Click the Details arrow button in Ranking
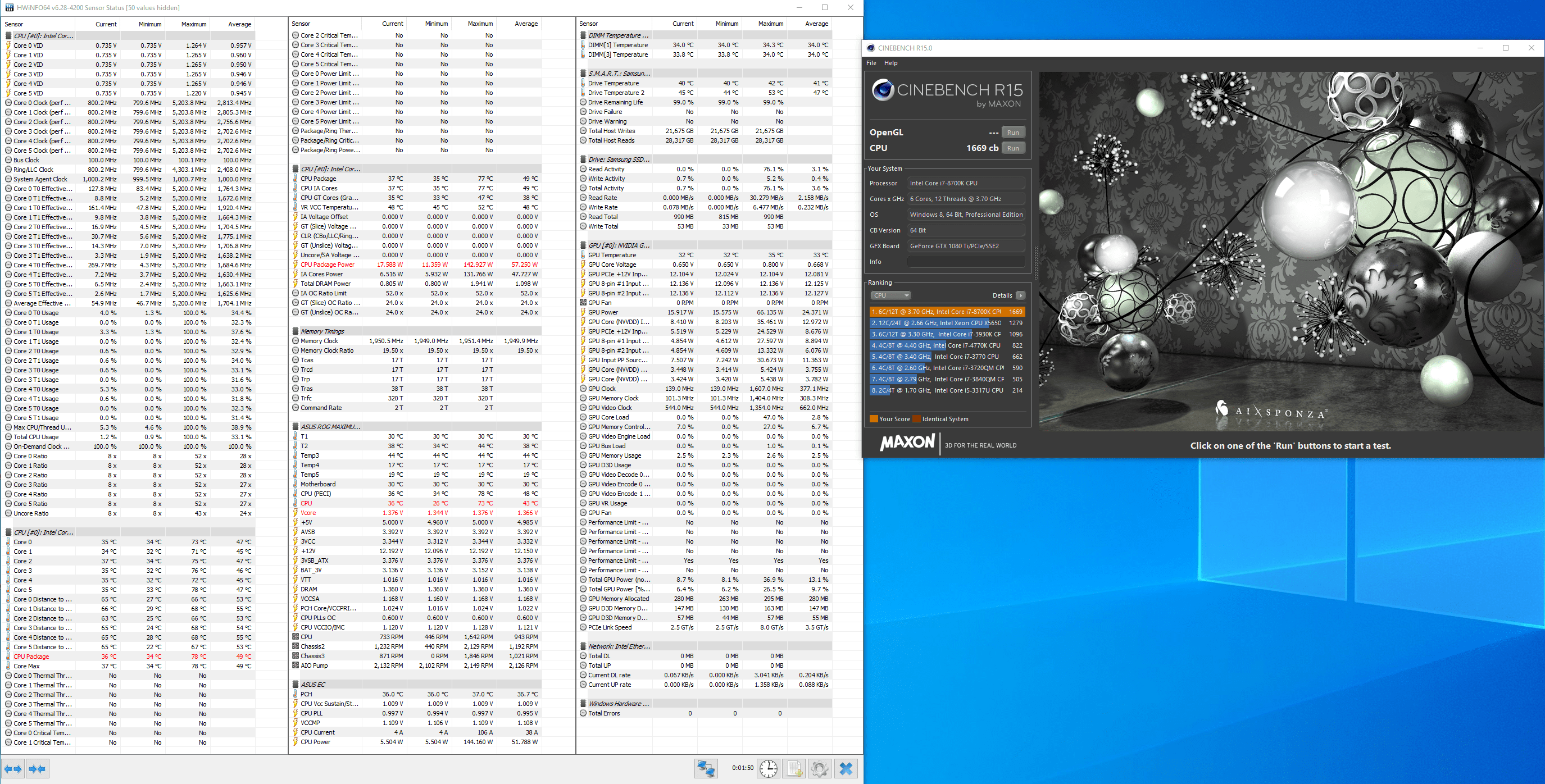The image size is (1545, 784). pos(1021,295)
